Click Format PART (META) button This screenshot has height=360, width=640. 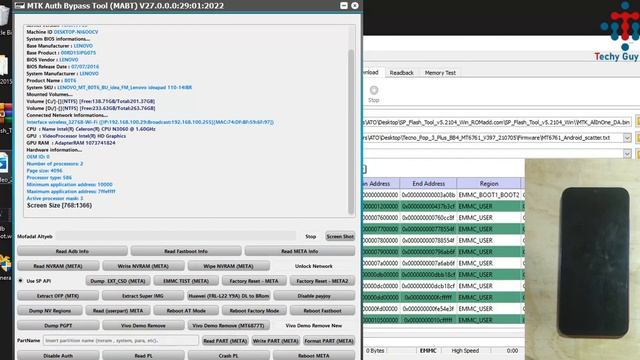[x=329, y=341]
